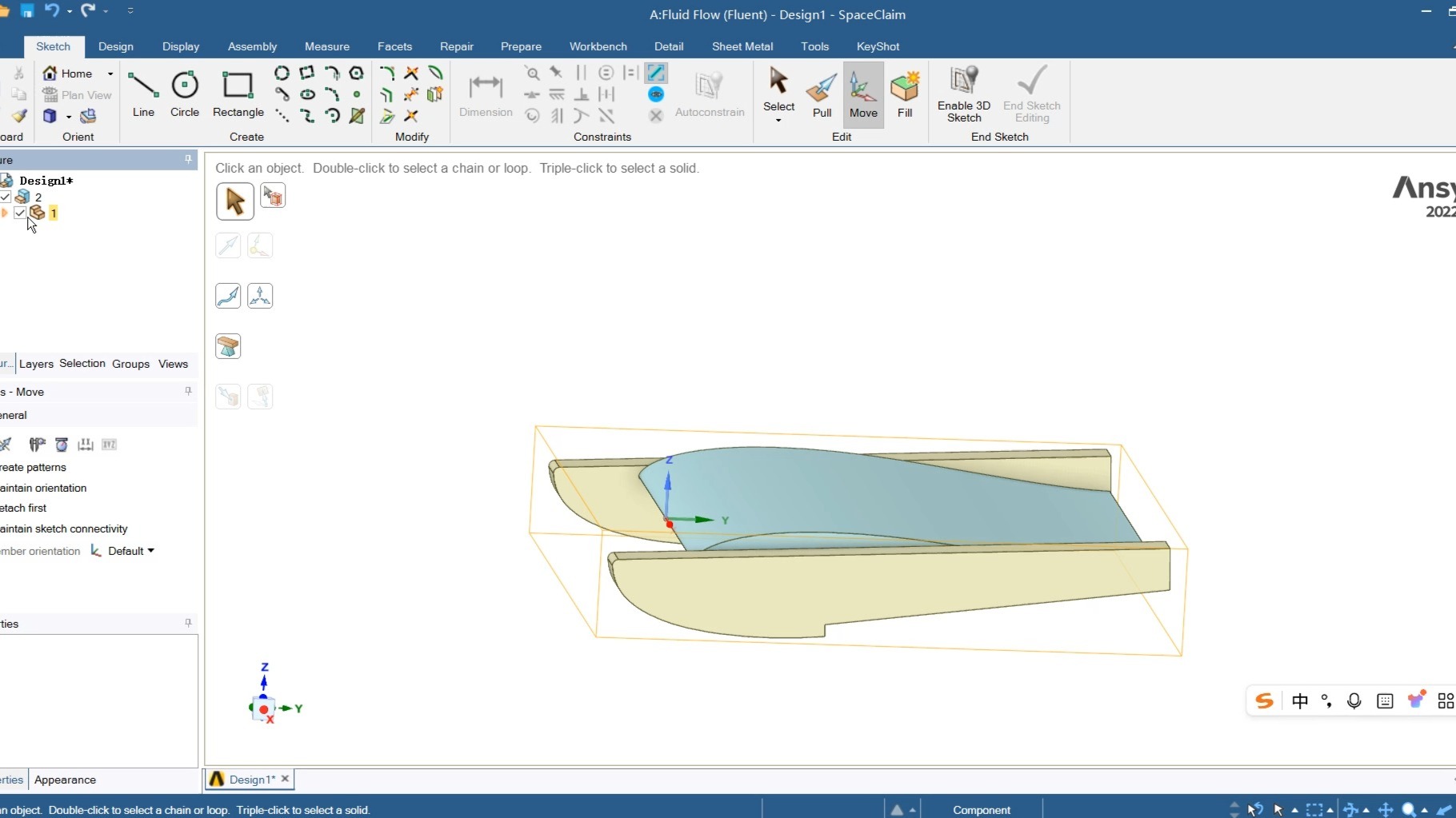This screenshot has height=818, width=1456.
Task: Pick the polygon sketch tool
Action: (x=357, y=73)
